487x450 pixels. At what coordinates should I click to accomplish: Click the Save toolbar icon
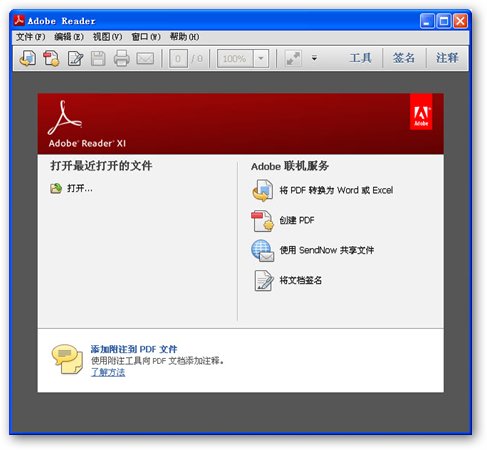pos(98,59)
